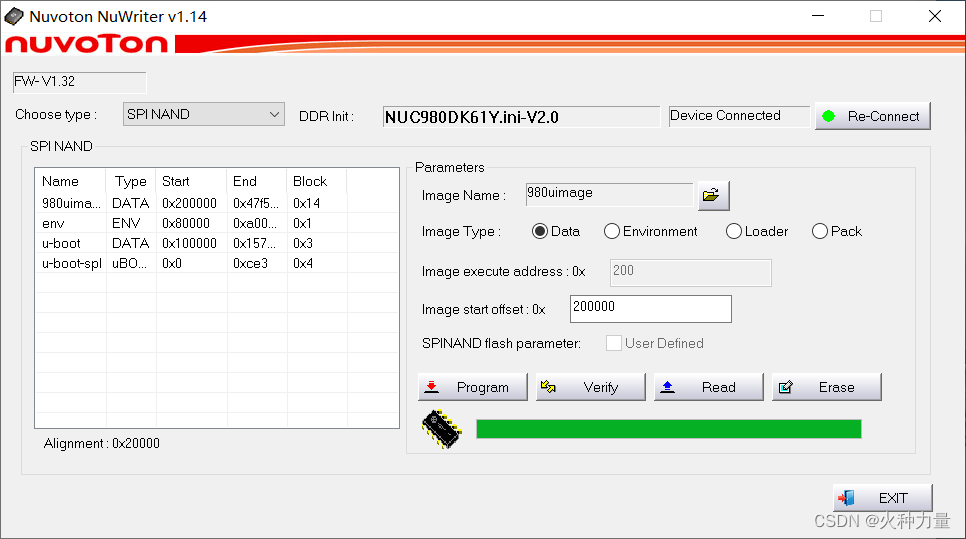Click the Alignment : 0x20000 text
Image resolution: width=966 pixels, height=539 pixels.
[102, 444]
